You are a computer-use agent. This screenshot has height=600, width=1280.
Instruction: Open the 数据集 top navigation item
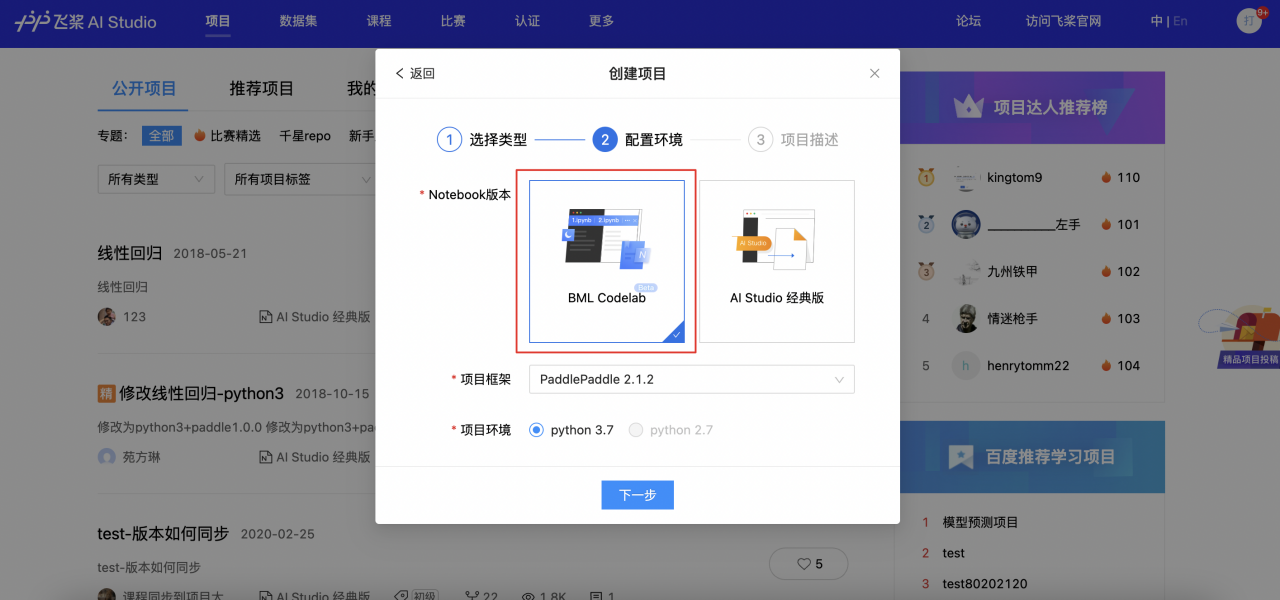coord(298,21)
